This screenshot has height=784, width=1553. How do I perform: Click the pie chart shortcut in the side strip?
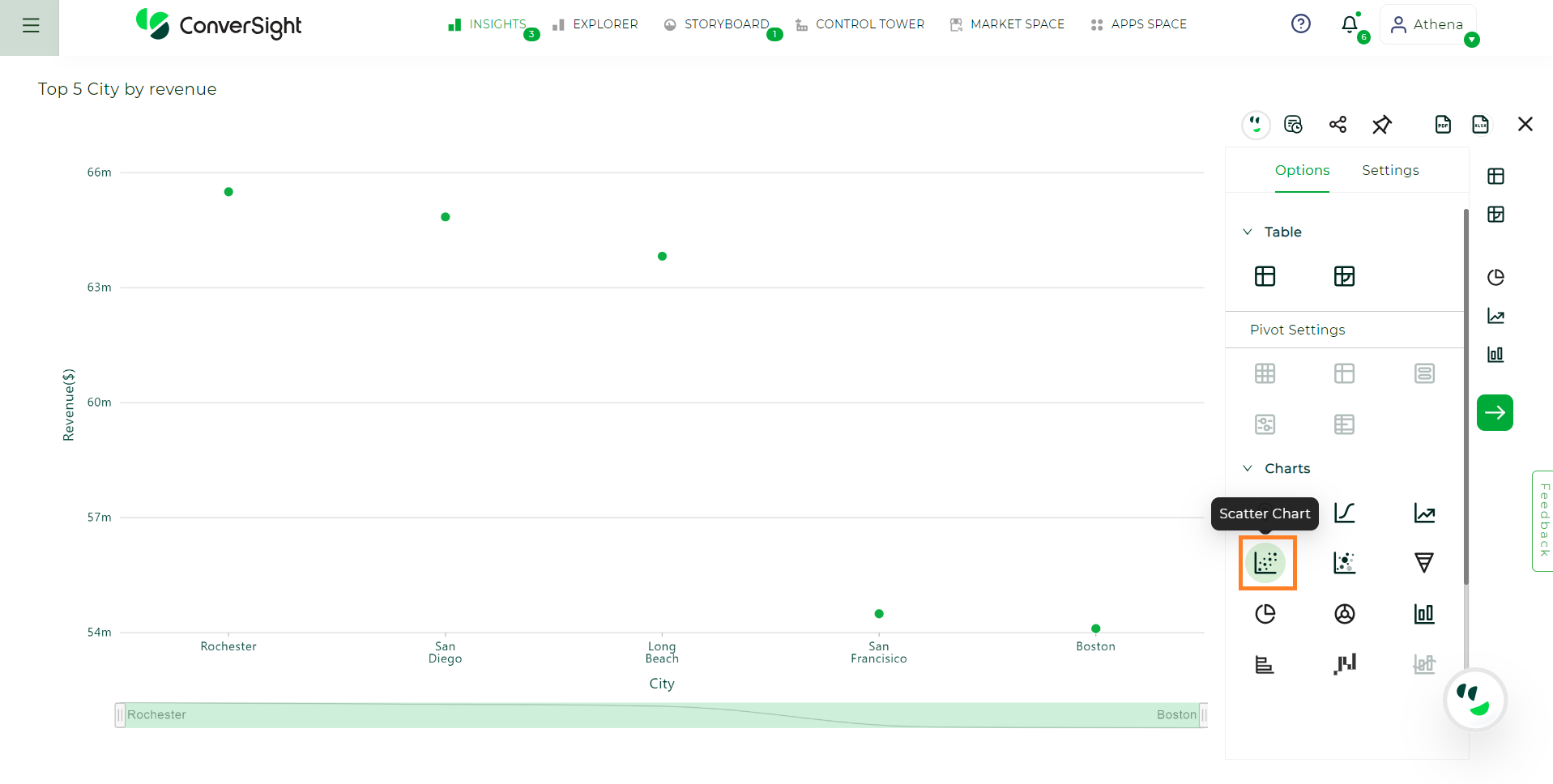pos(1495,278)
